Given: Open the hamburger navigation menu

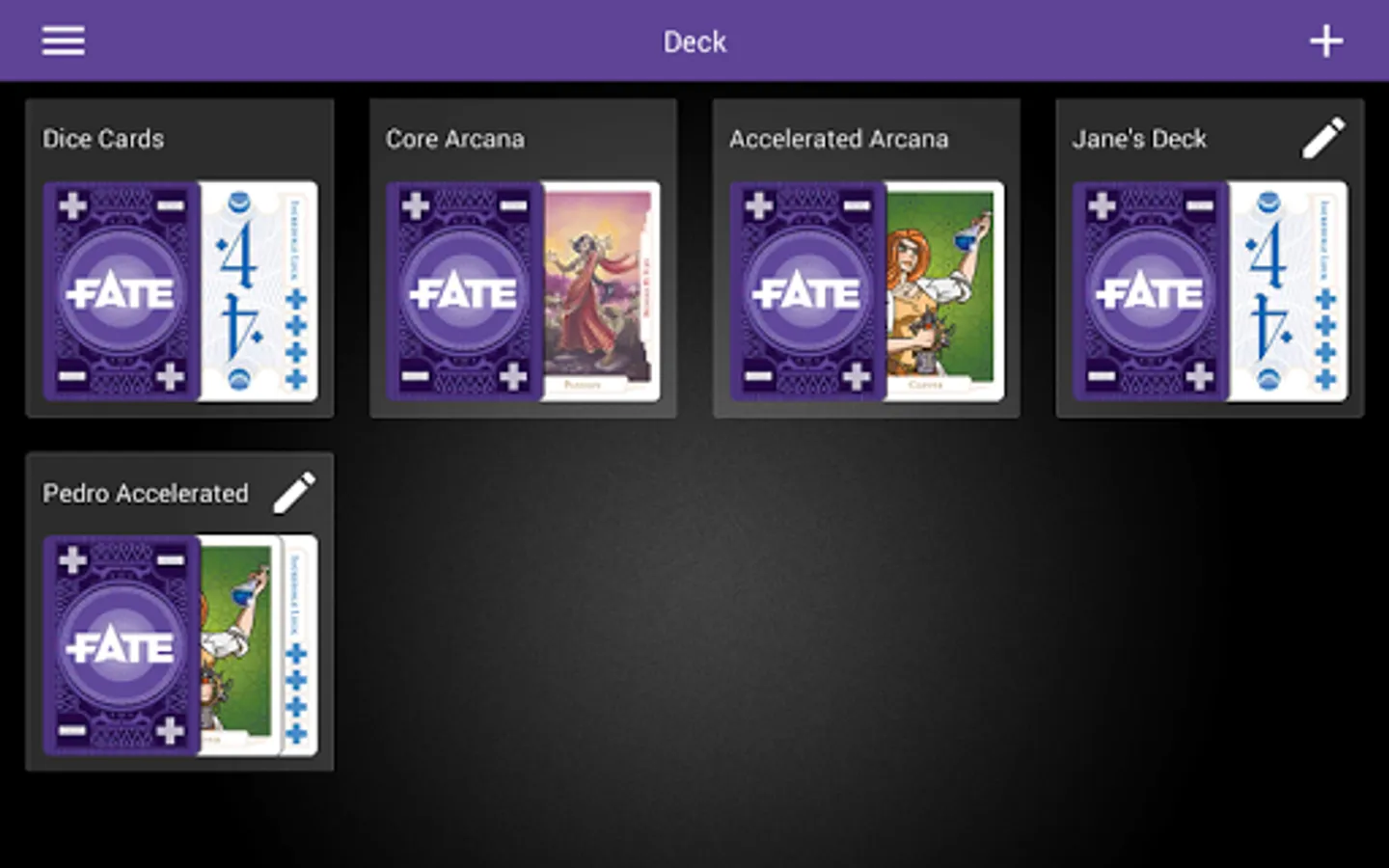Looking at the screenshot, I should pyautogui.click(x=63, y=41).
